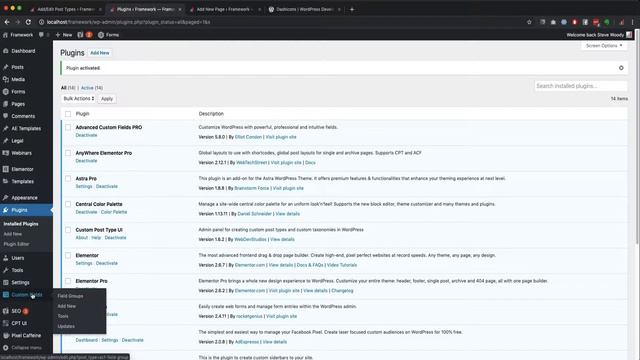Check the Custom Post Type UI checkbox
The width and height of the screenshot is (640, 360).
(68, 230)
